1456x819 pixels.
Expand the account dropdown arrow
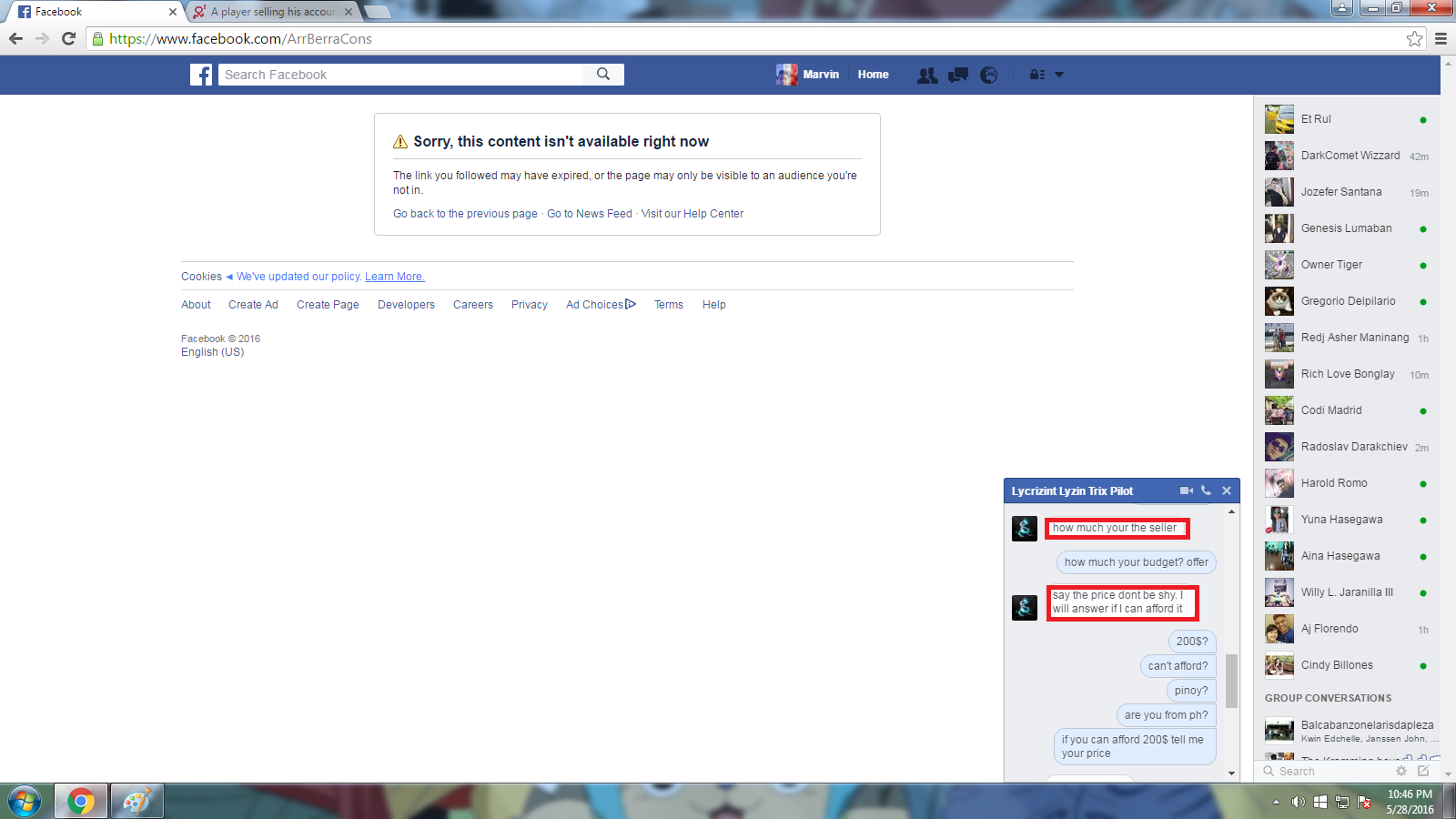coord(1059,76)
